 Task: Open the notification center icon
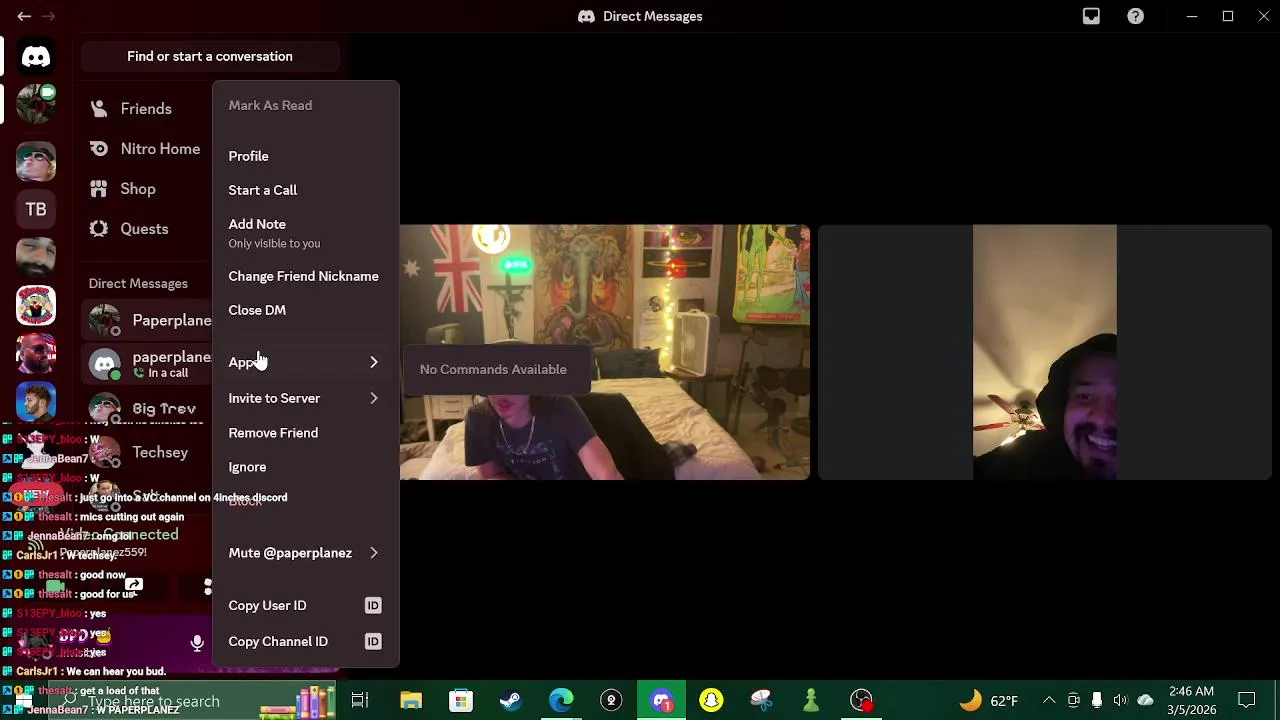pos(1247,700)
